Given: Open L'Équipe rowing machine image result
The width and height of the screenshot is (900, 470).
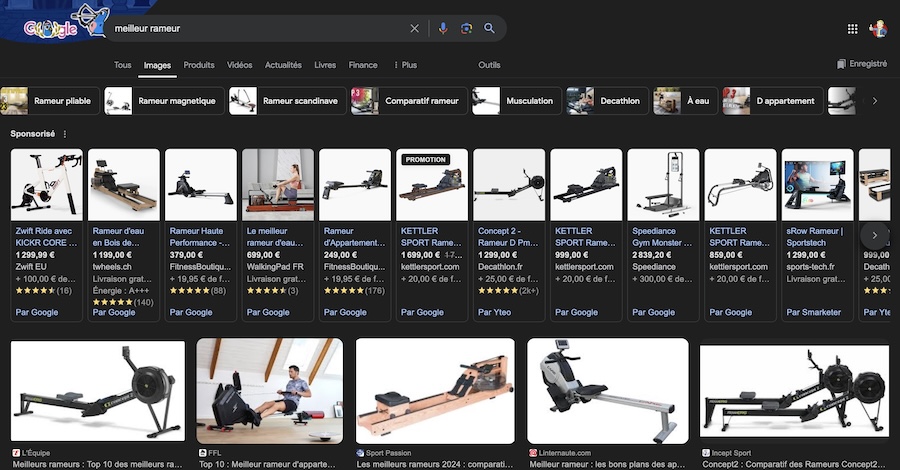Looking at the screenshot, I should 98,391.
